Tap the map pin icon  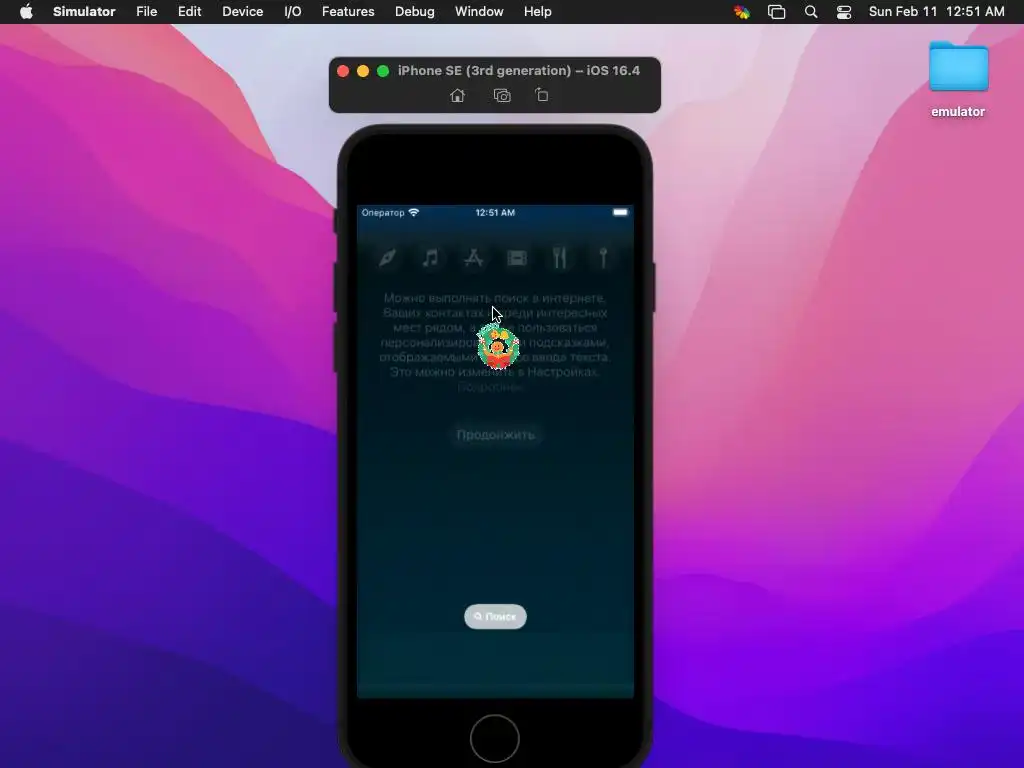point(603,258)
